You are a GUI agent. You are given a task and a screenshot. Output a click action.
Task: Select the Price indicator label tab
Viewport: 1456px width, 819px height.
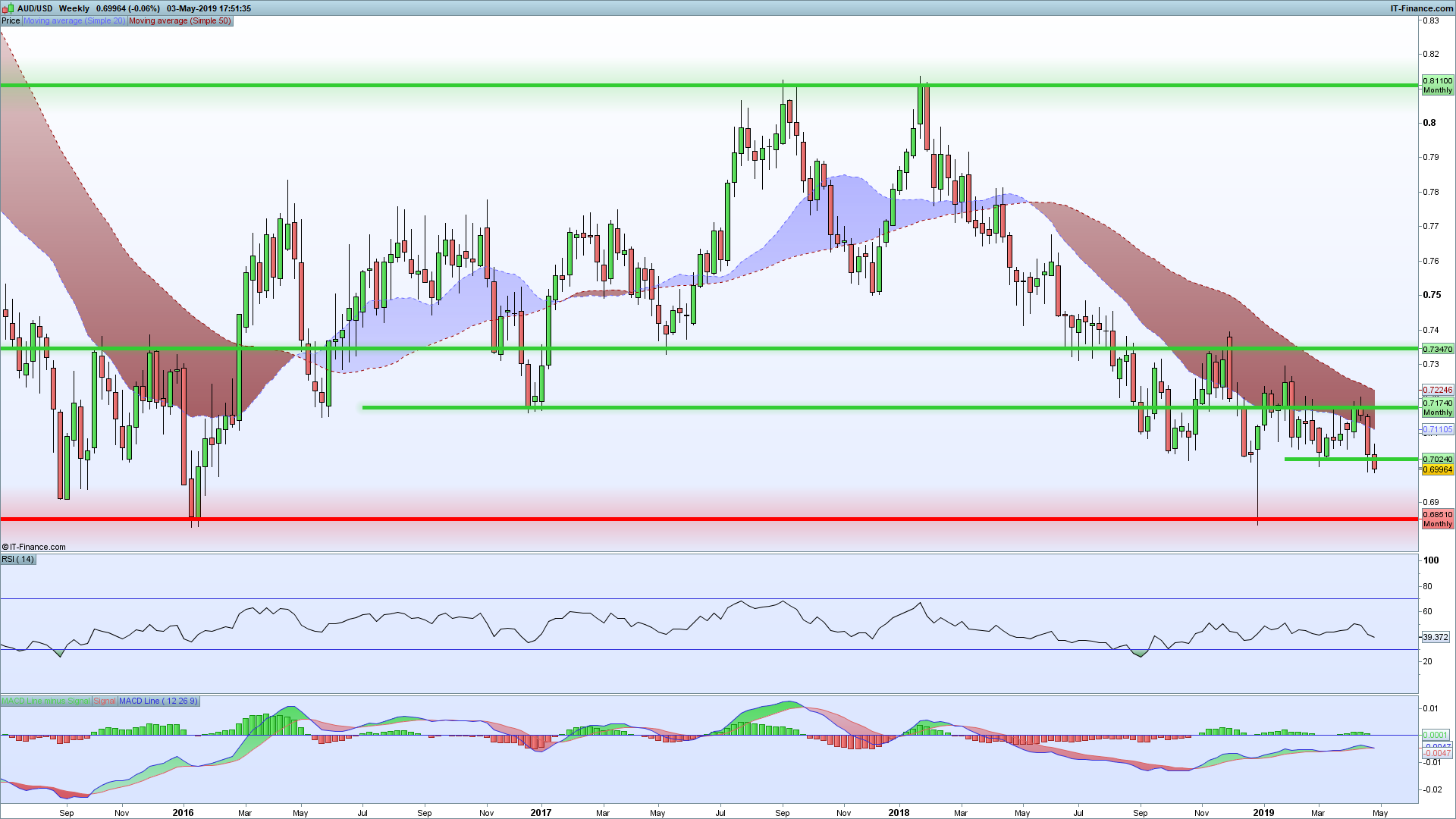coord(11,21)
